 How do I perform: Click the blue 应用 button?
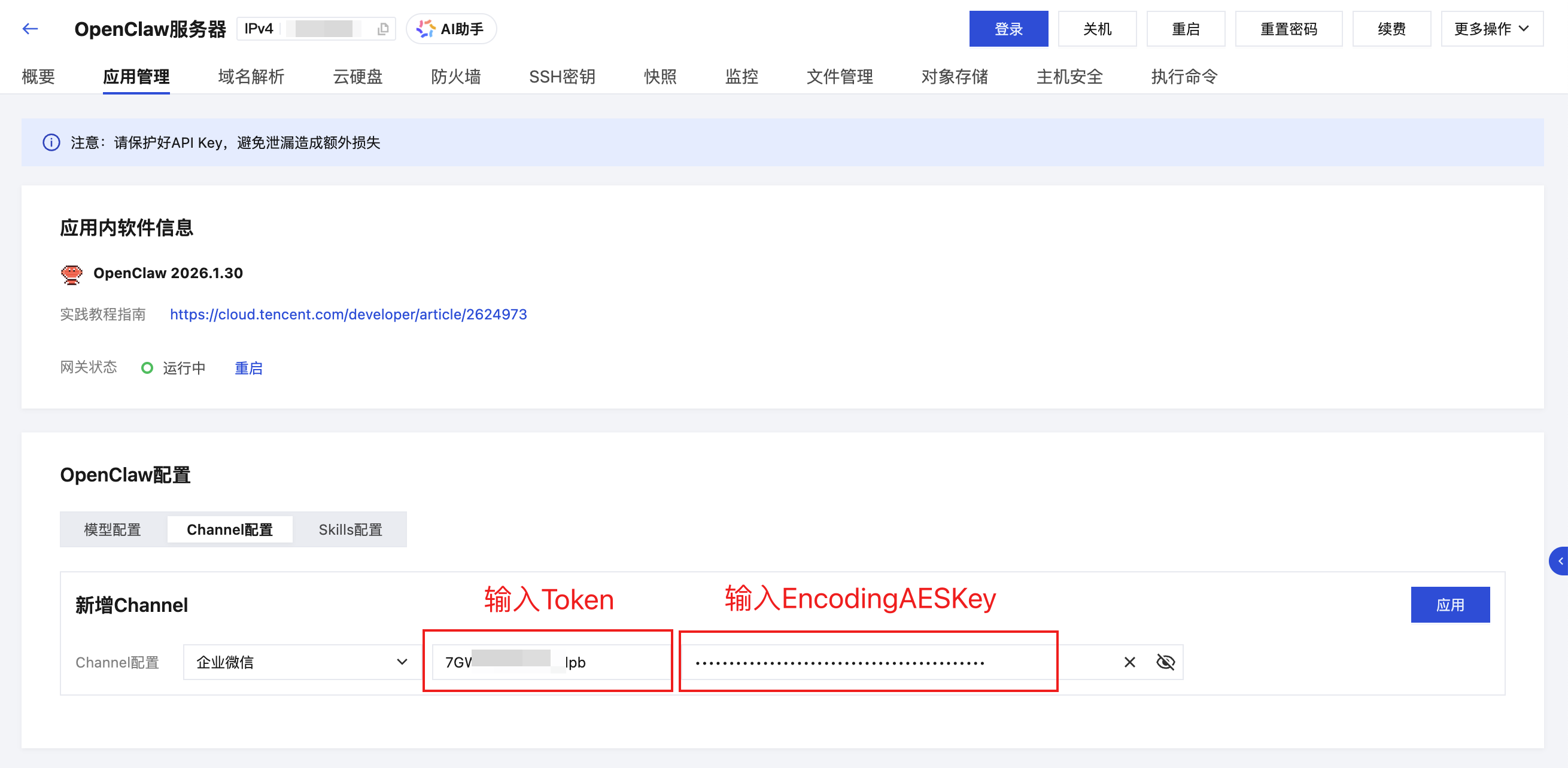tap(1450, 605)
